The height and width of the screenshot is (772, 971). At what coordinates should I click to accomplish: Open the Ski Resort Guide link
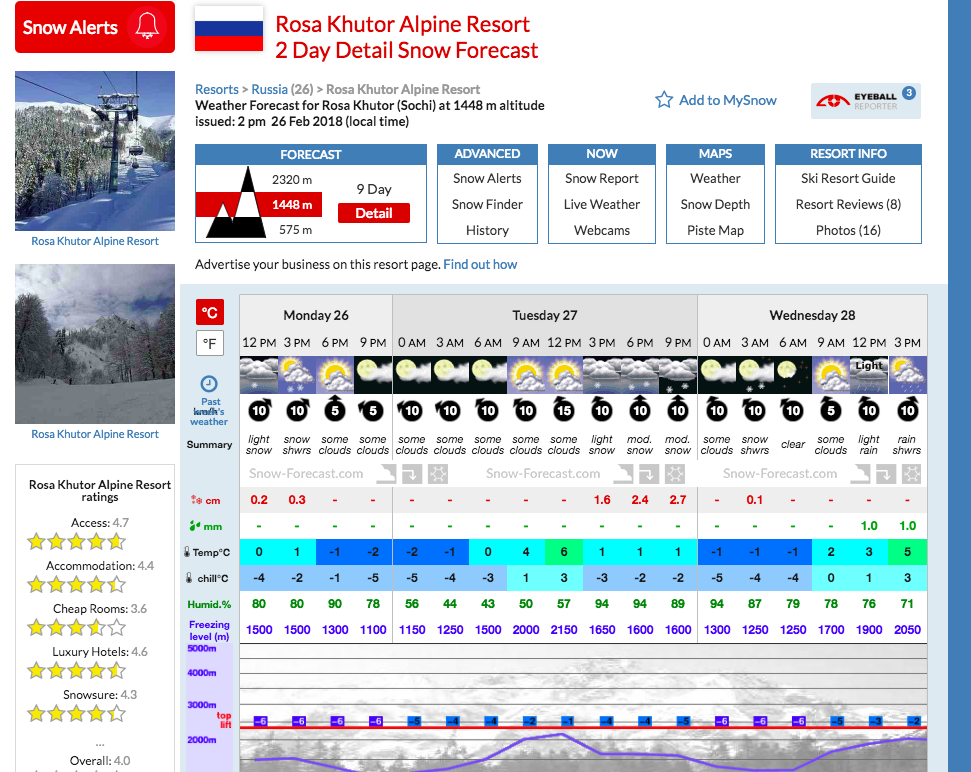[x=848, y=178]
